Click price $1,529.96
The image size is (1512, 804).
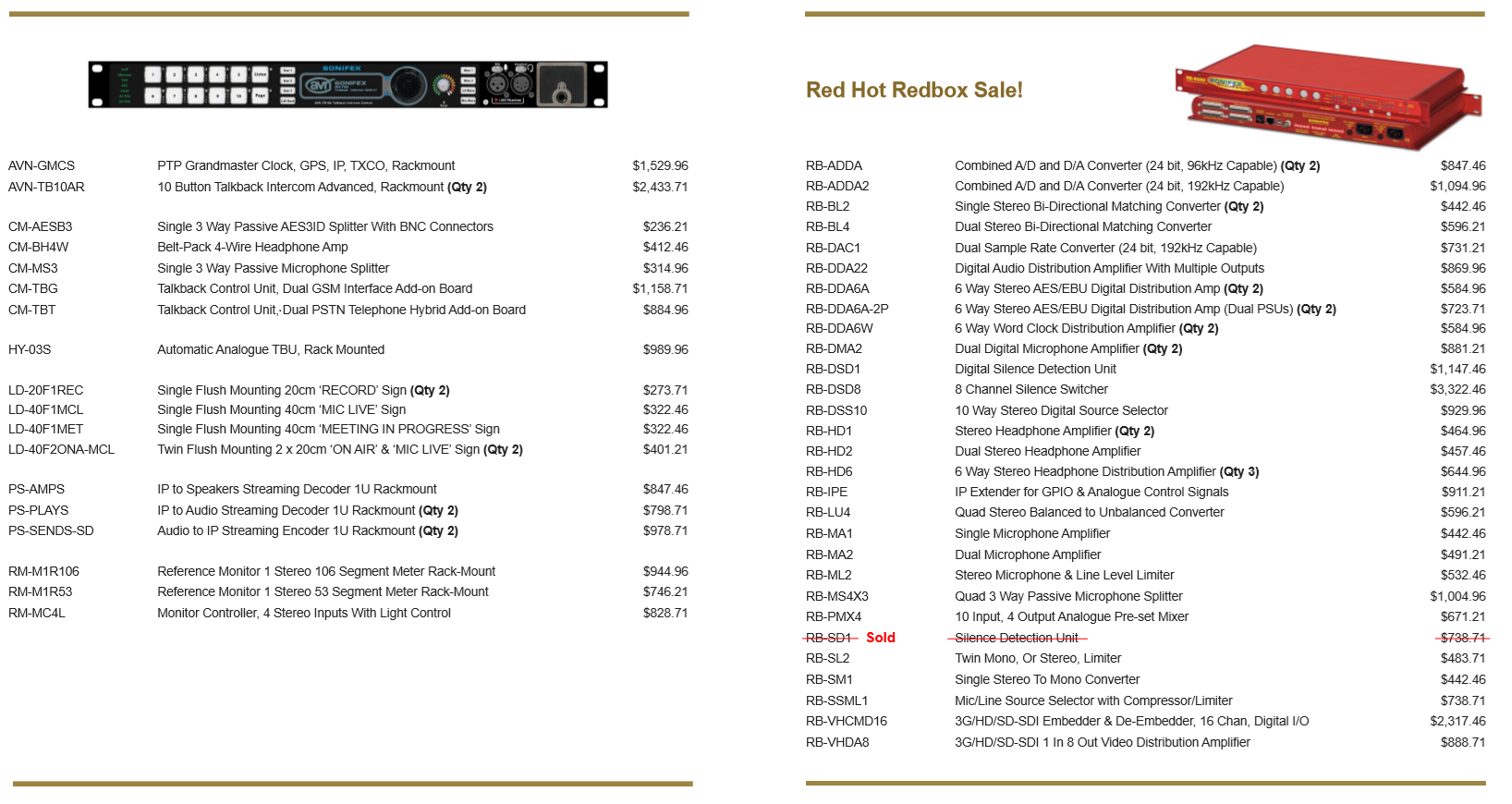coord(660,166)
